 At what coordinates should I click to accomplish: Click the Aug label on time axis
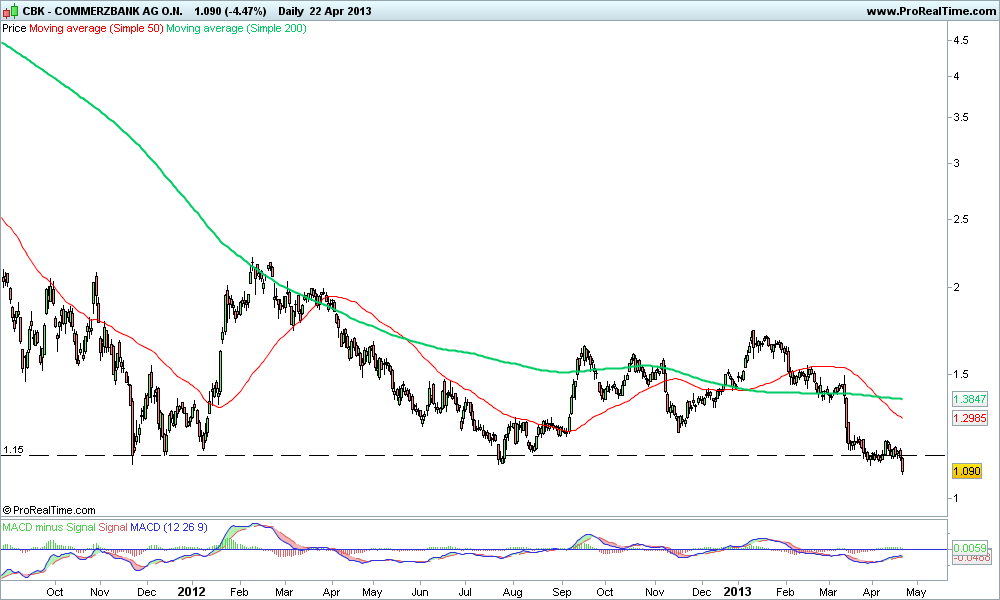click(513, 592)
